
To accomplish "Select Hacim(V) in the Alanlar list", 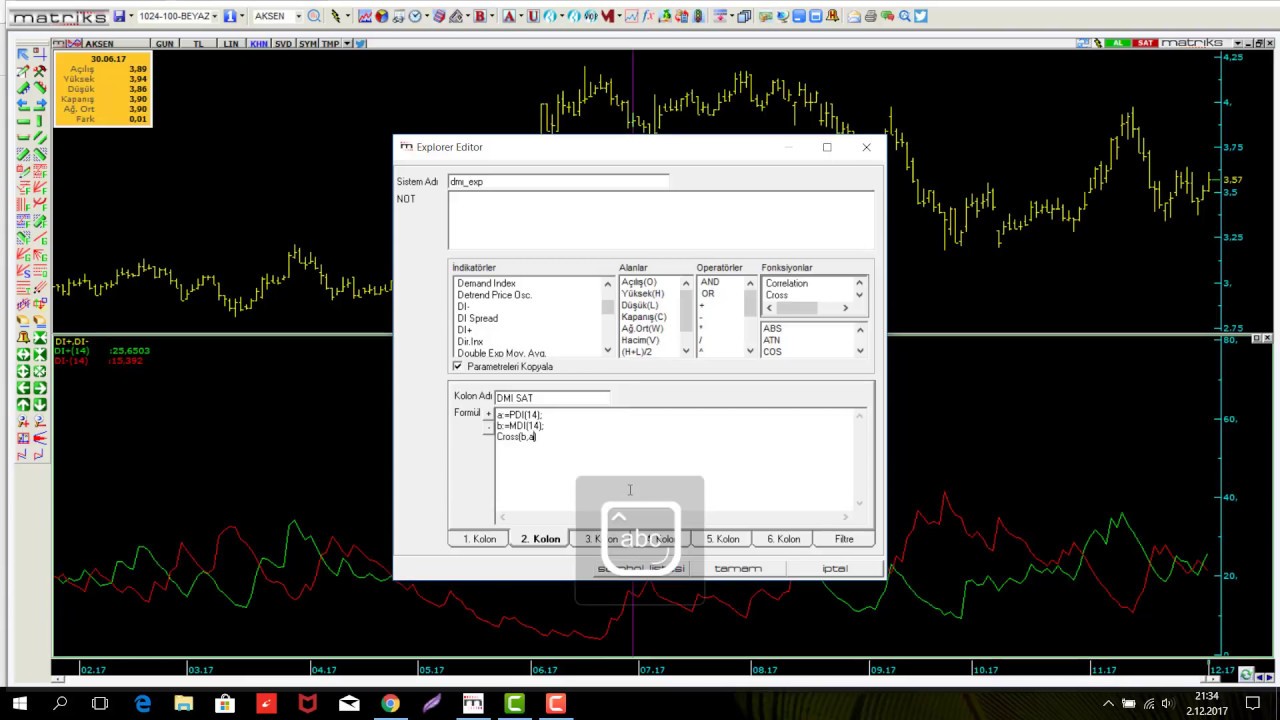I will pos(640,340).
